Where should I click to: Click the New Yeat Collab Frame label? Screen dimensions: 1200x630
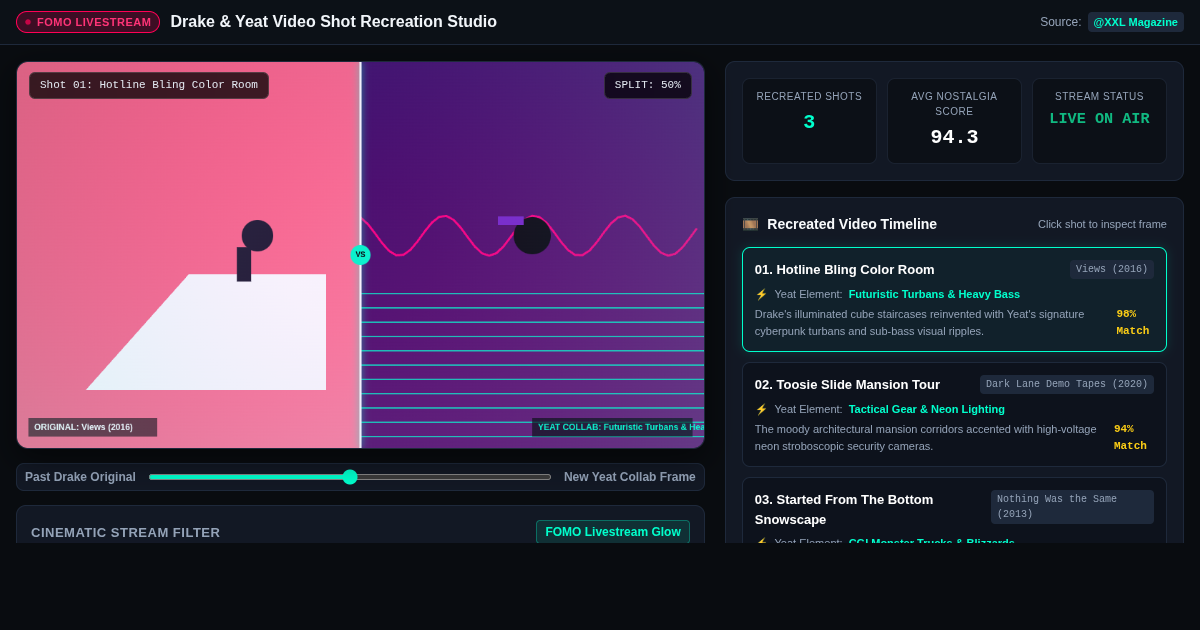click(630, 477)
